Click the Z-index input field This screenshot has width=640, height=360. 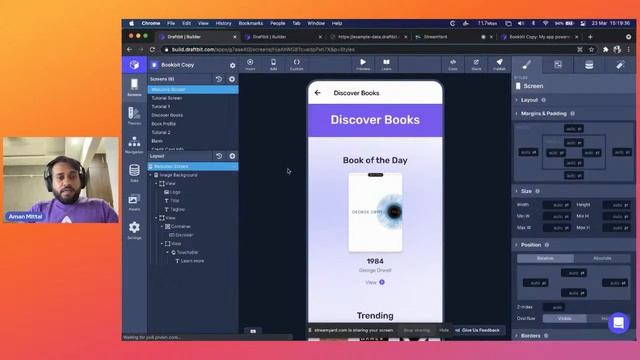[x=554, y=307]
